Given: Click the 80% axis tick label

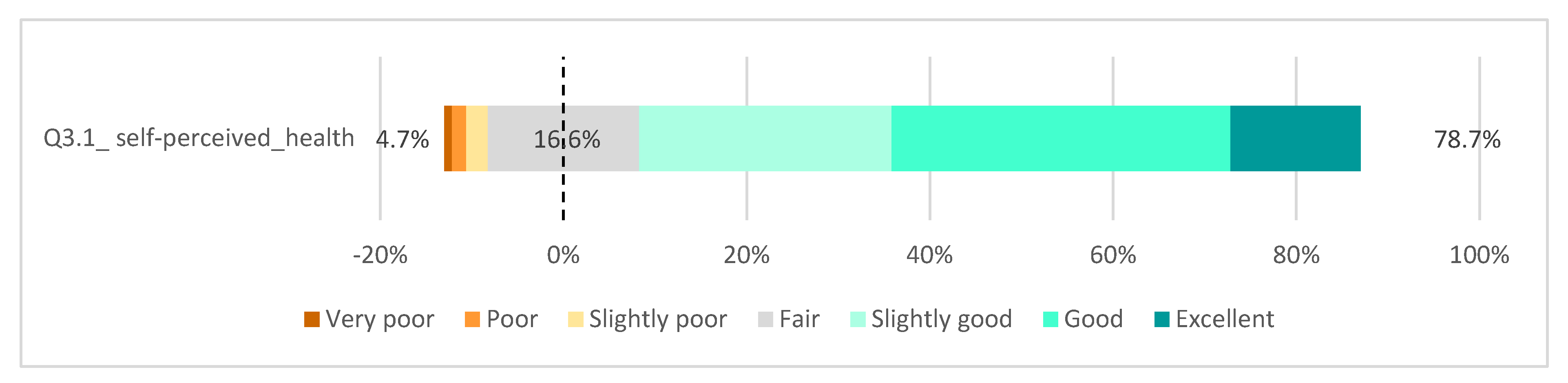Looking at the screenshot, I should pos(1296,255).
